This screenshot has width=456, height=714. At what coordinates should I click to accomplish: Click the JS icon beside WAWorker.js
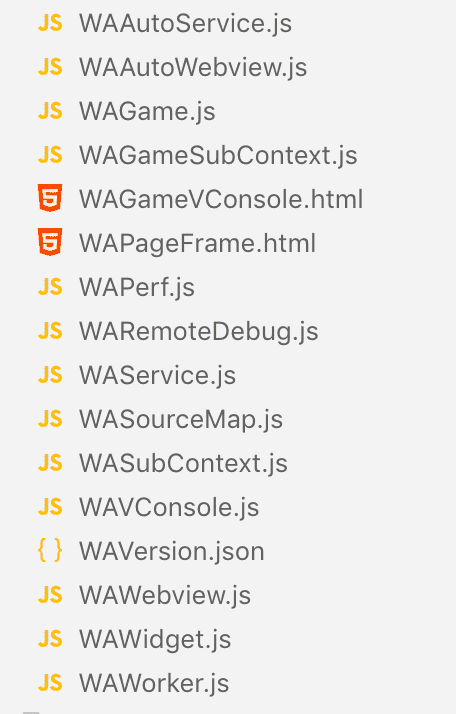50,683
